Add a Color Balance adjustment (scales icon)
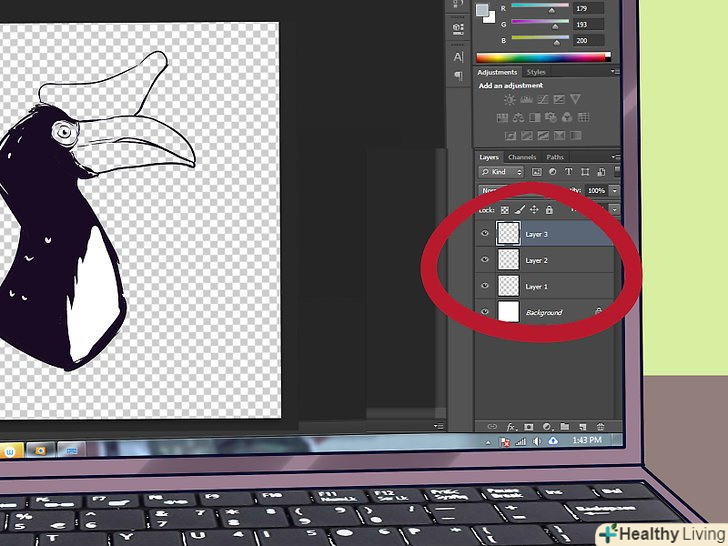 (x=518, y=117)
